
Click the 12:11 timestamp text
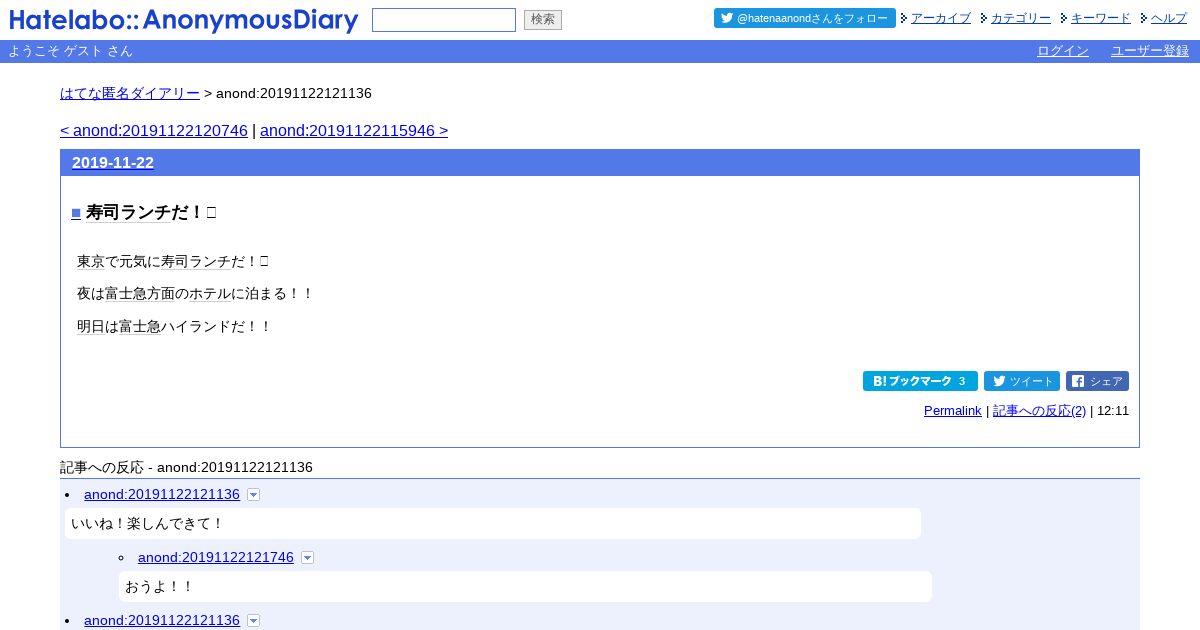(1113, 411)
